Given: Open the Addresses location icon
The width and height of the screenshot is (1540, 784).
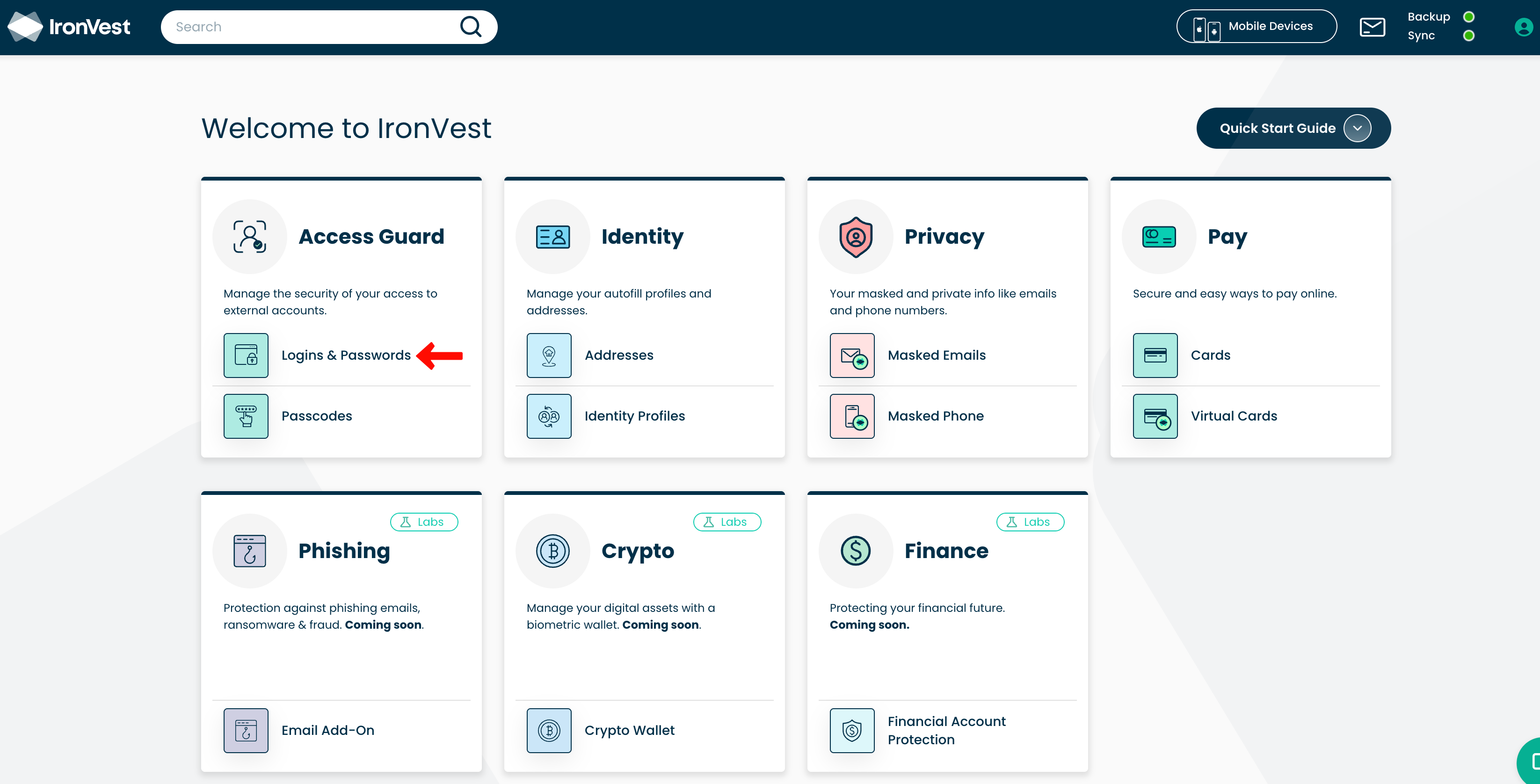Looking at the screenshot, I should click(x=549, y=355).
